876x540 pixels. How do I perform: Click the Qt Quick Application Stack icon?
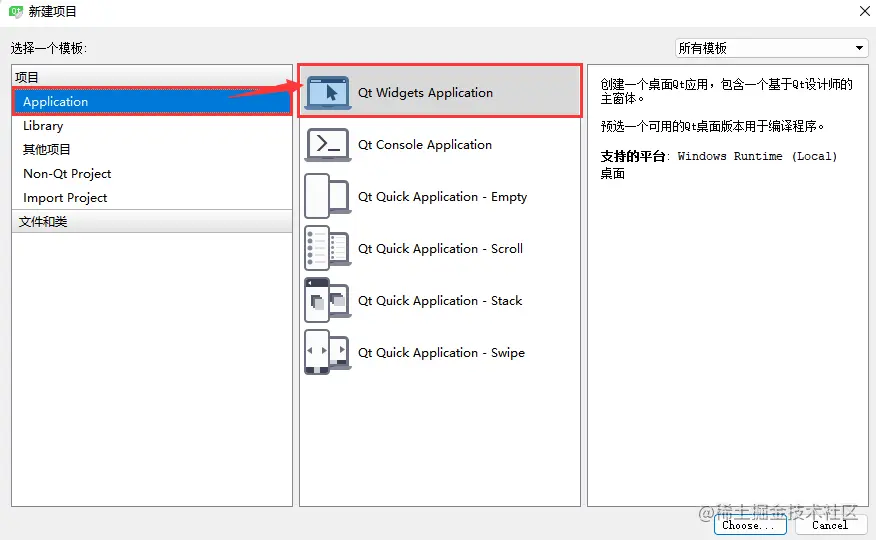[328, 300]
